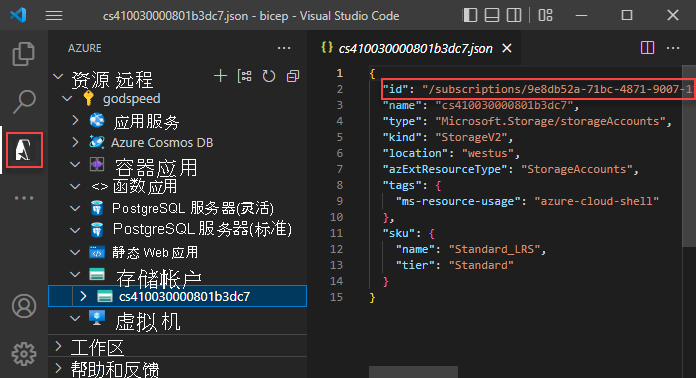Click line number 7 in gutter
The image size is (696, 378).
[x=339, y=169]
